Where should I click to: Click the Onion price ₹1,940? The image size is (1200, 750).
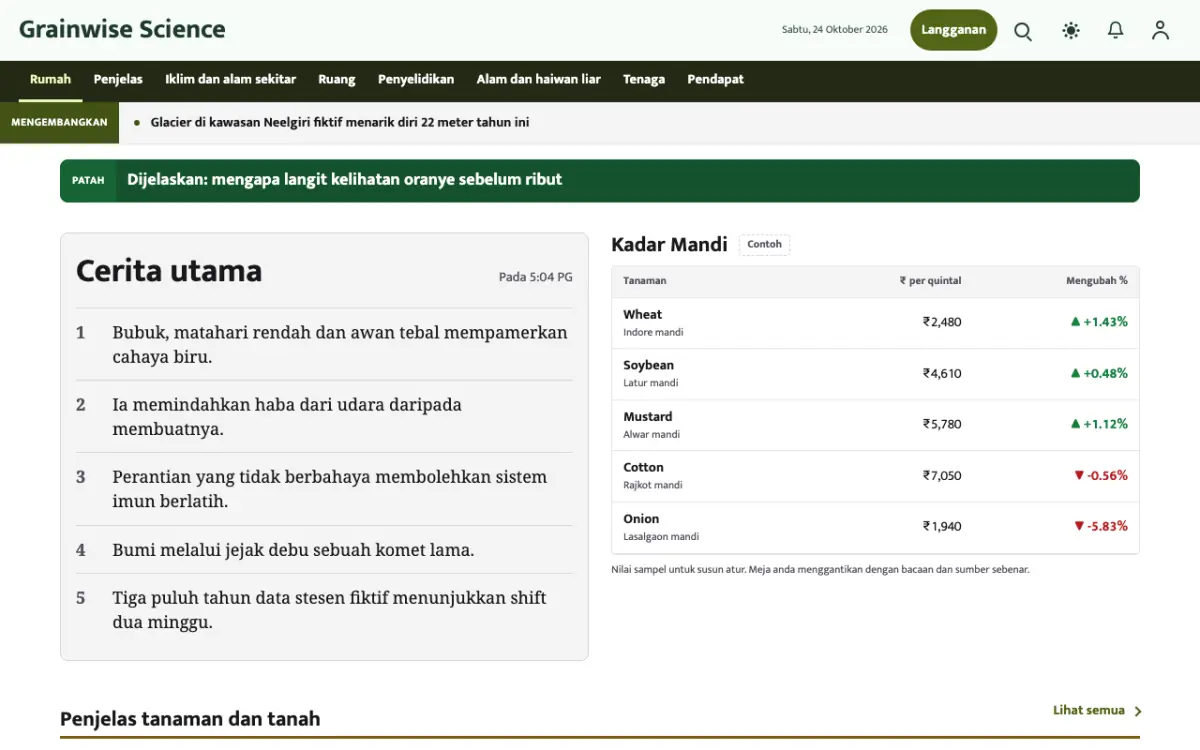[942, 526]
